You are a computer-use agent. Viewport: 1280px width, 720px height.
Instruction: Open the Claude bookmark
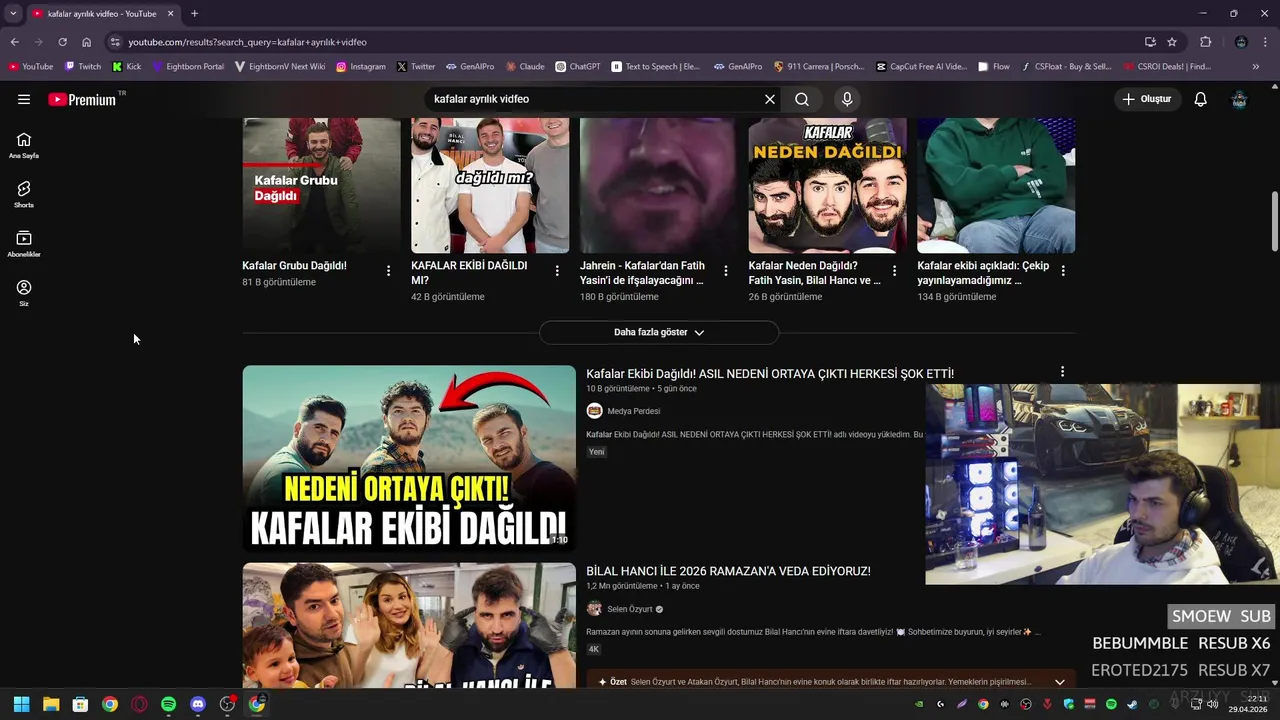tap(525, 67)
